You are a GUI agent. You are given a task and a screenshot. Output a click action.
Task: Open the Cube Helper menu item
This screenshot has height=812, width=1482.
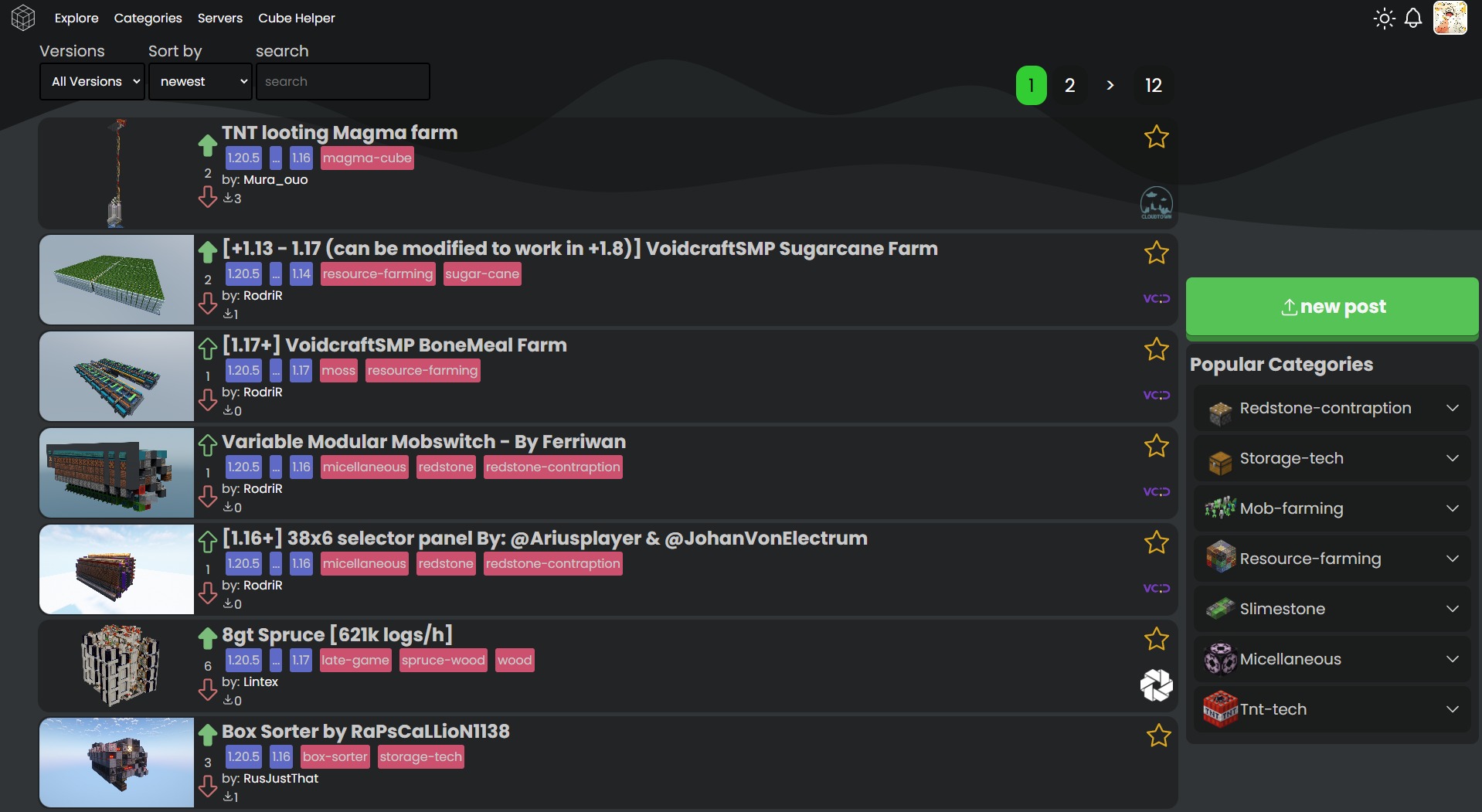(x=296, y=18)
